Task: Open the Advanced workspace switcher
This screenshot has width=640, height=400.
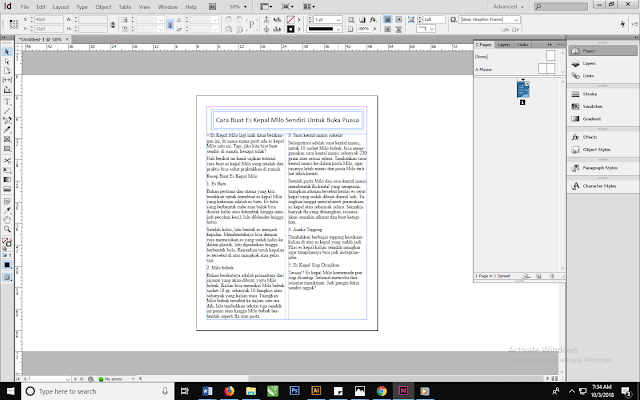Action: click(508, 7)
